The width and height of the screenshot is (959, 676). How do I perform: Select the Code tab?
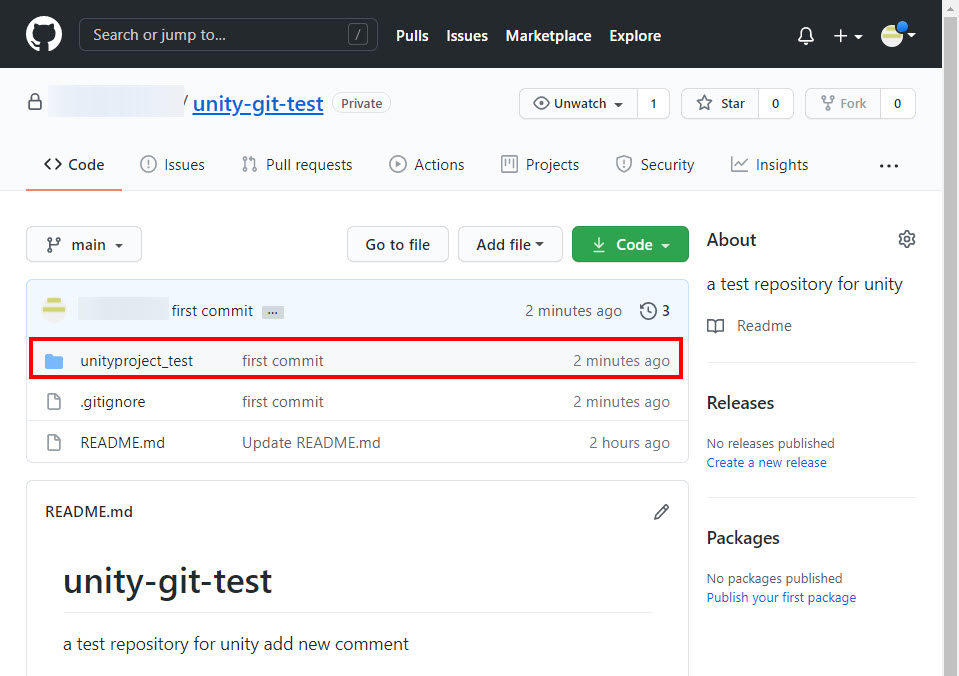tap(74, 165)
